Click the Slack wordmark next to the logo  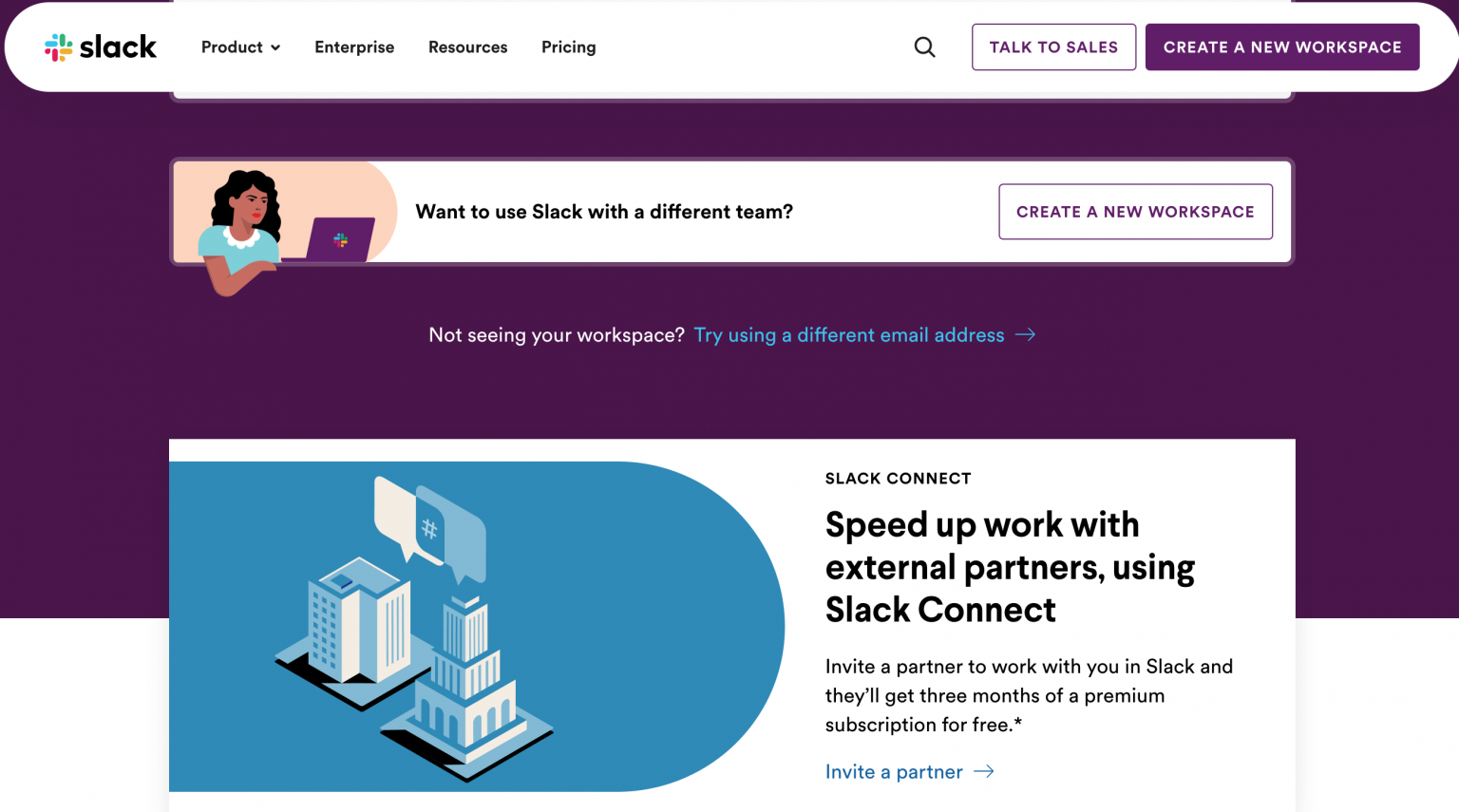coord(119,47)
